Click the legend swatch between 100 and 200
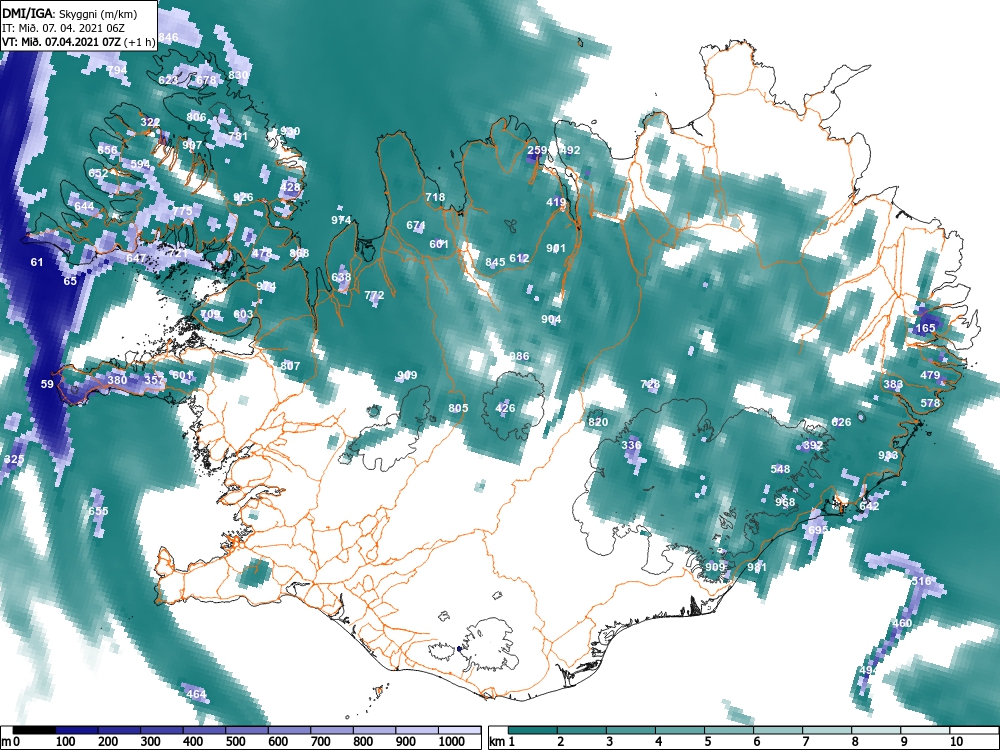 coord(77,730)
